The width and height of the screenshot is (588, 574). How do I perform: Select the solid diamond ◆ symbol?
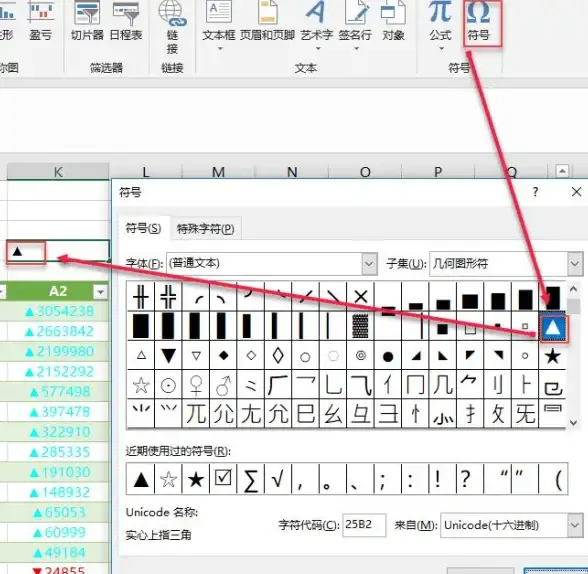(x=224, y=355)
